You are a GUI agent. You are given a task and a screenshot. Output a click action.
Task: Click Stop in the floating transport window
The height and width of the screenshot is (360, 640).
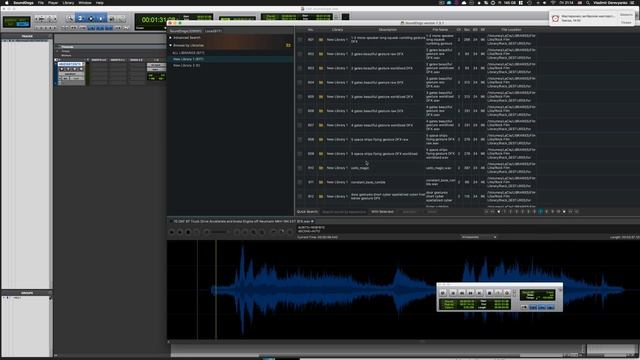[x=489, y=293]
